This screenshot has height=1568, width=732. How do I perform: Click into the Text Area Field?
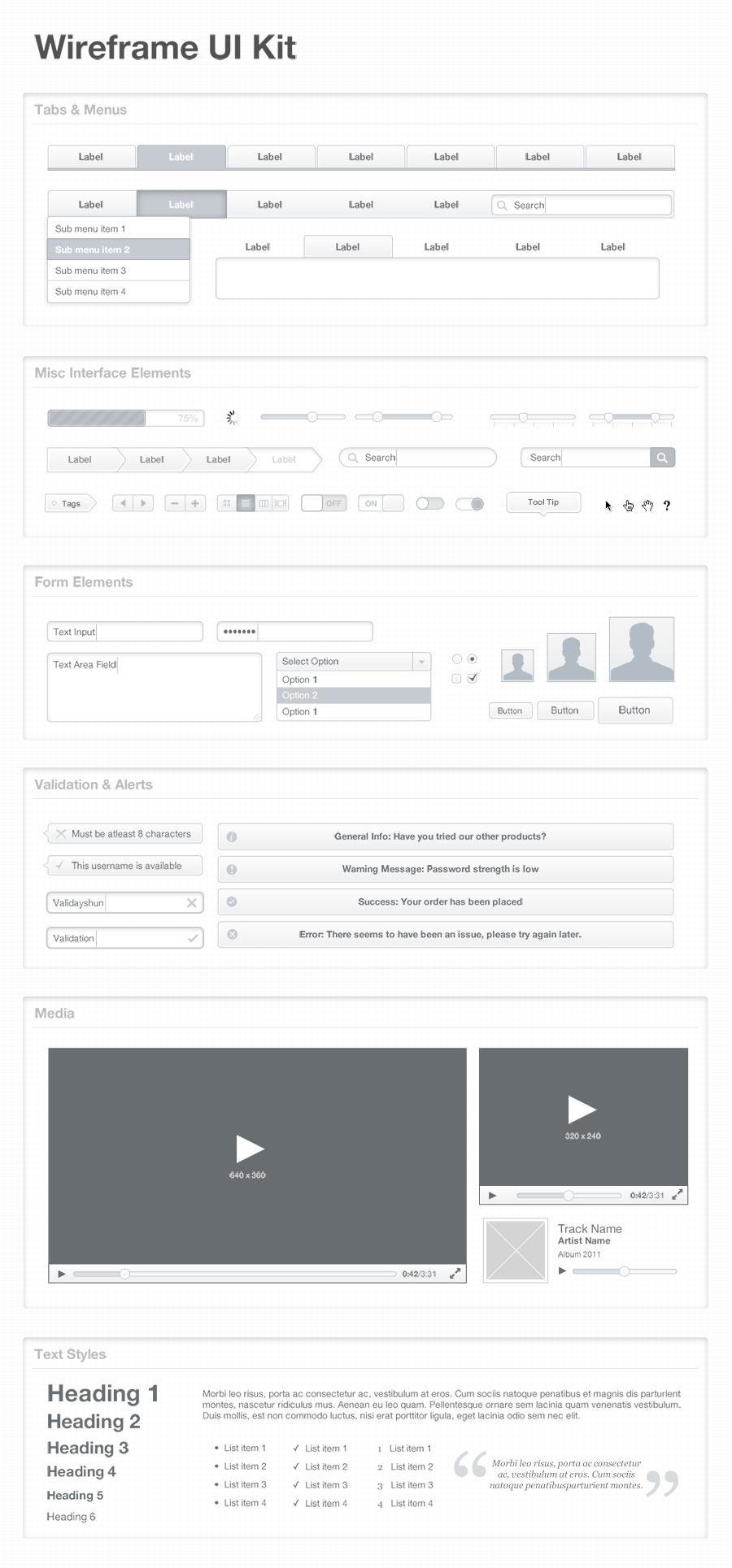155,691
